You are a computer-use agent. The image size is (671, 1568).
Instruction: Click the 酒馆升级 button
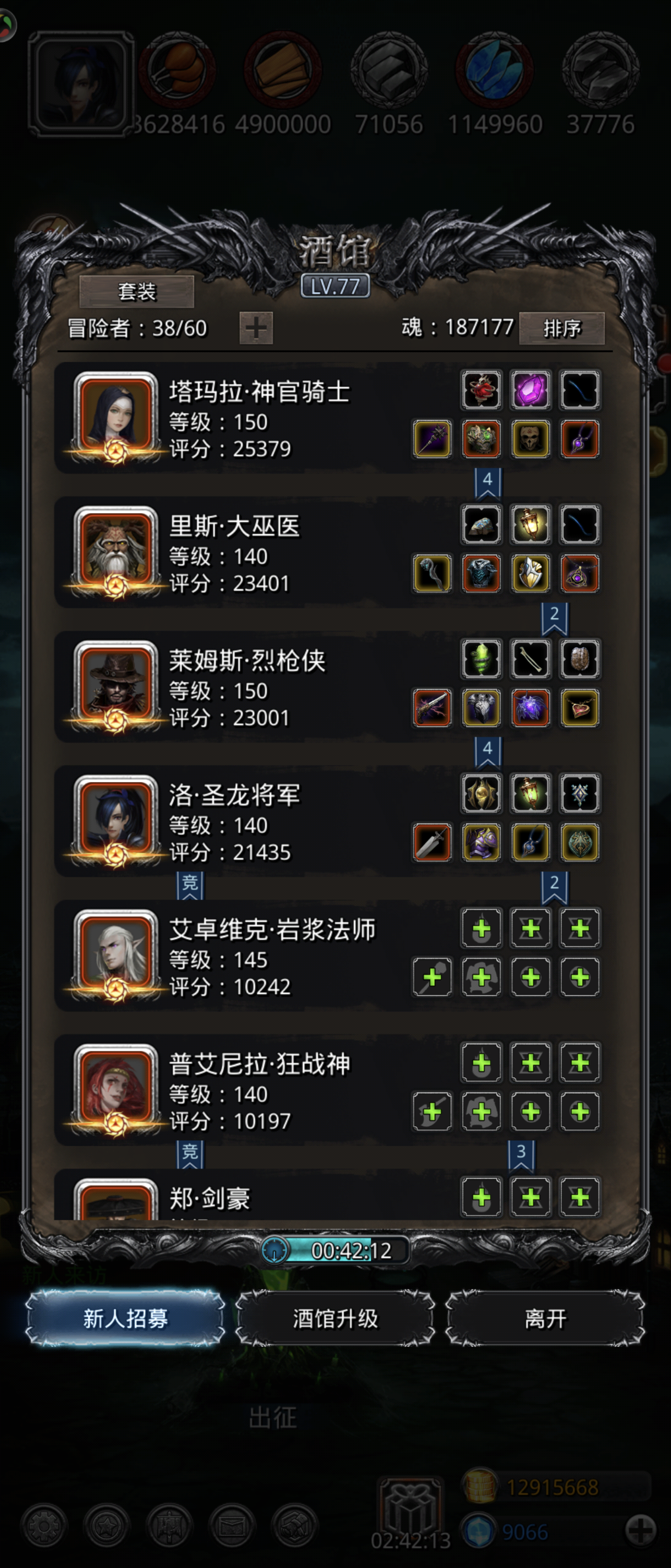(335, 1319)
